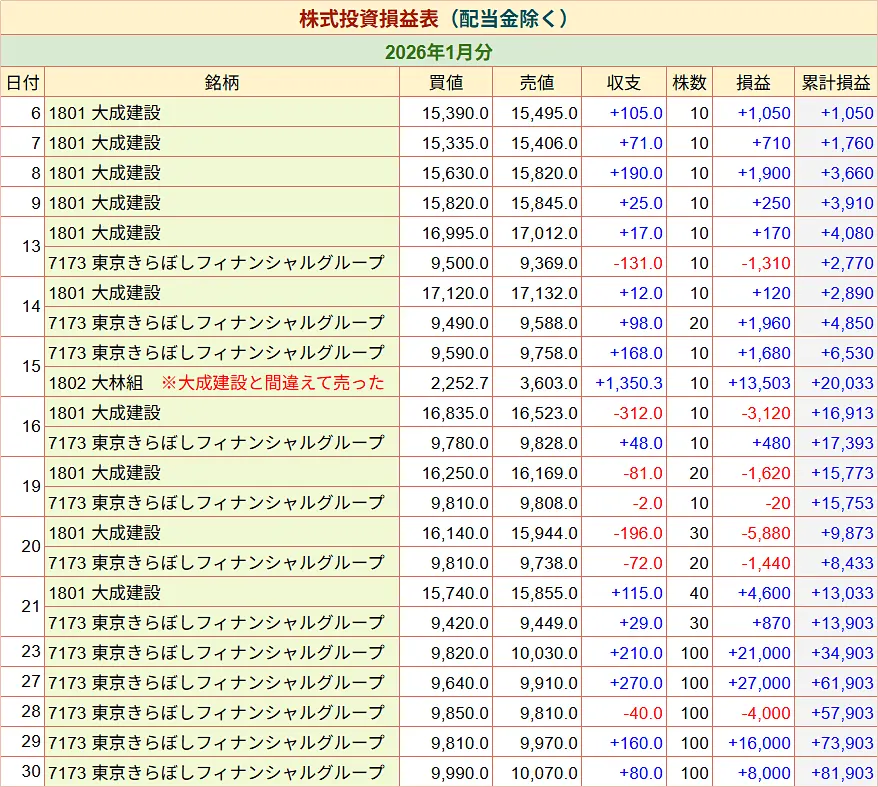878x787 pixels.
Task: Click the +1,350.3 収支 value for 大林組
Action: 625,383
